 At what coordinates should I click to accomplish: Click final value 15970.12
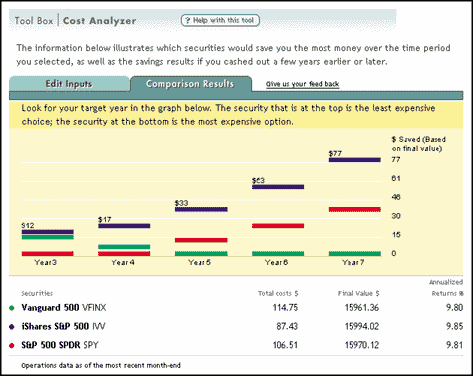pyautogui.click(x=362, y=345)
